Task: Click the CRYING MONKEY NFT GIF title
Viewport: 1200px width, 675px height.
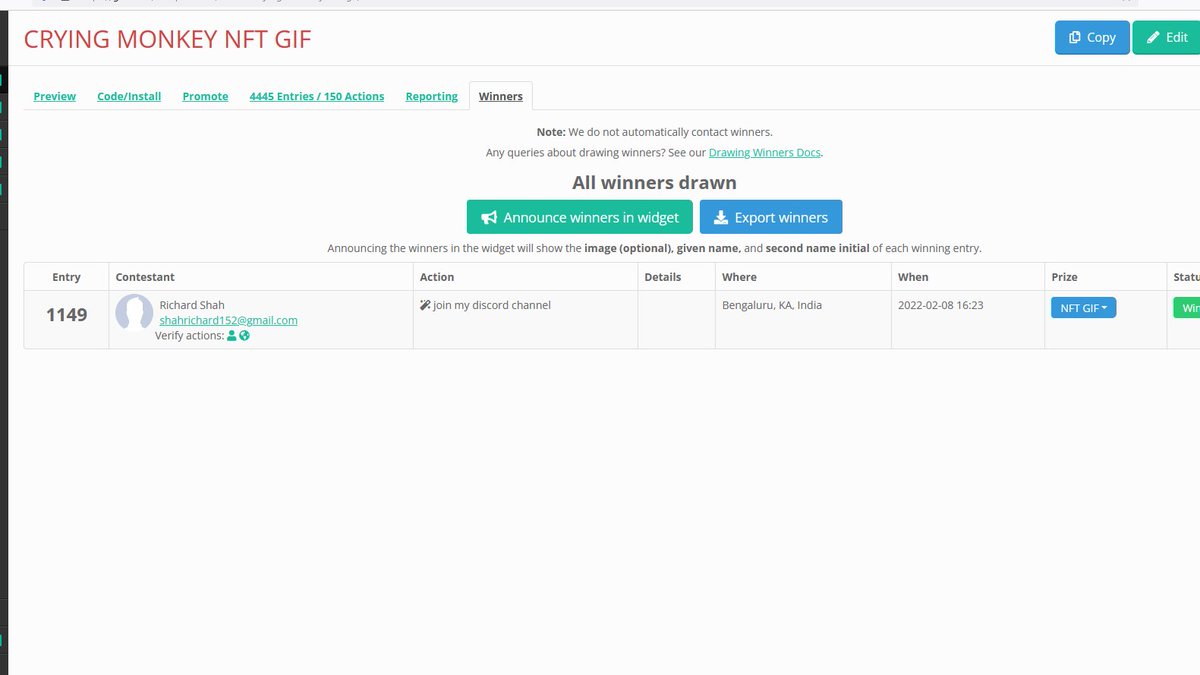Action: pos(168,39)
